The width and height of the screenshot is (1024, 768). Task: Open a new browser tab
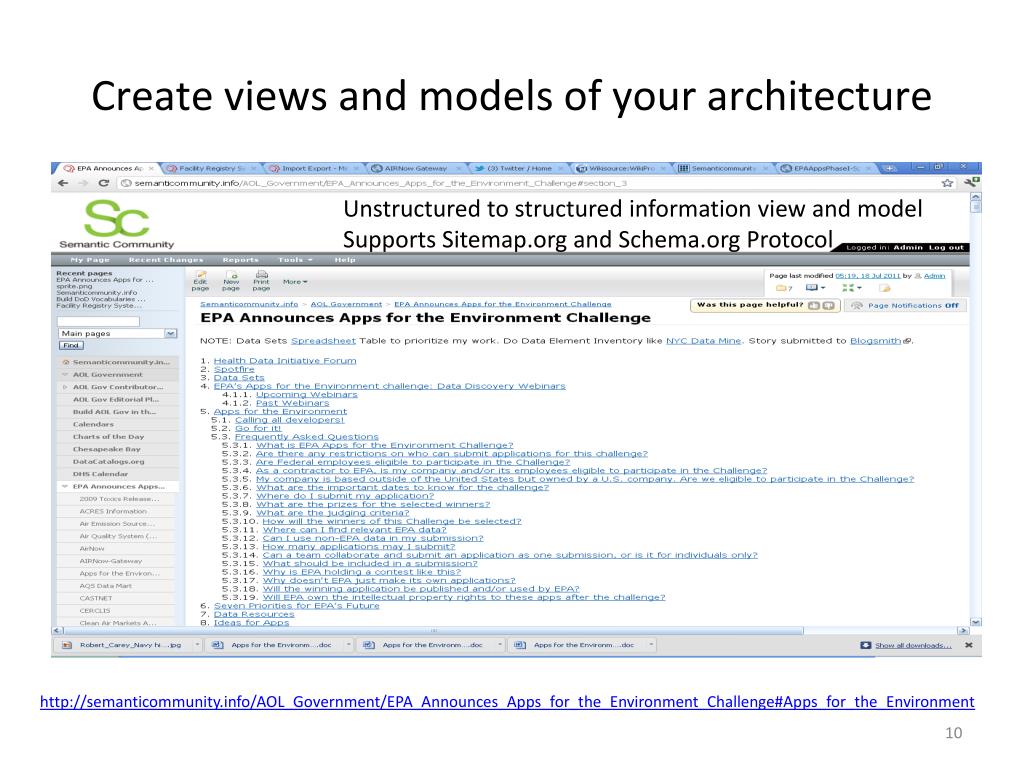[x=889, y=168]
